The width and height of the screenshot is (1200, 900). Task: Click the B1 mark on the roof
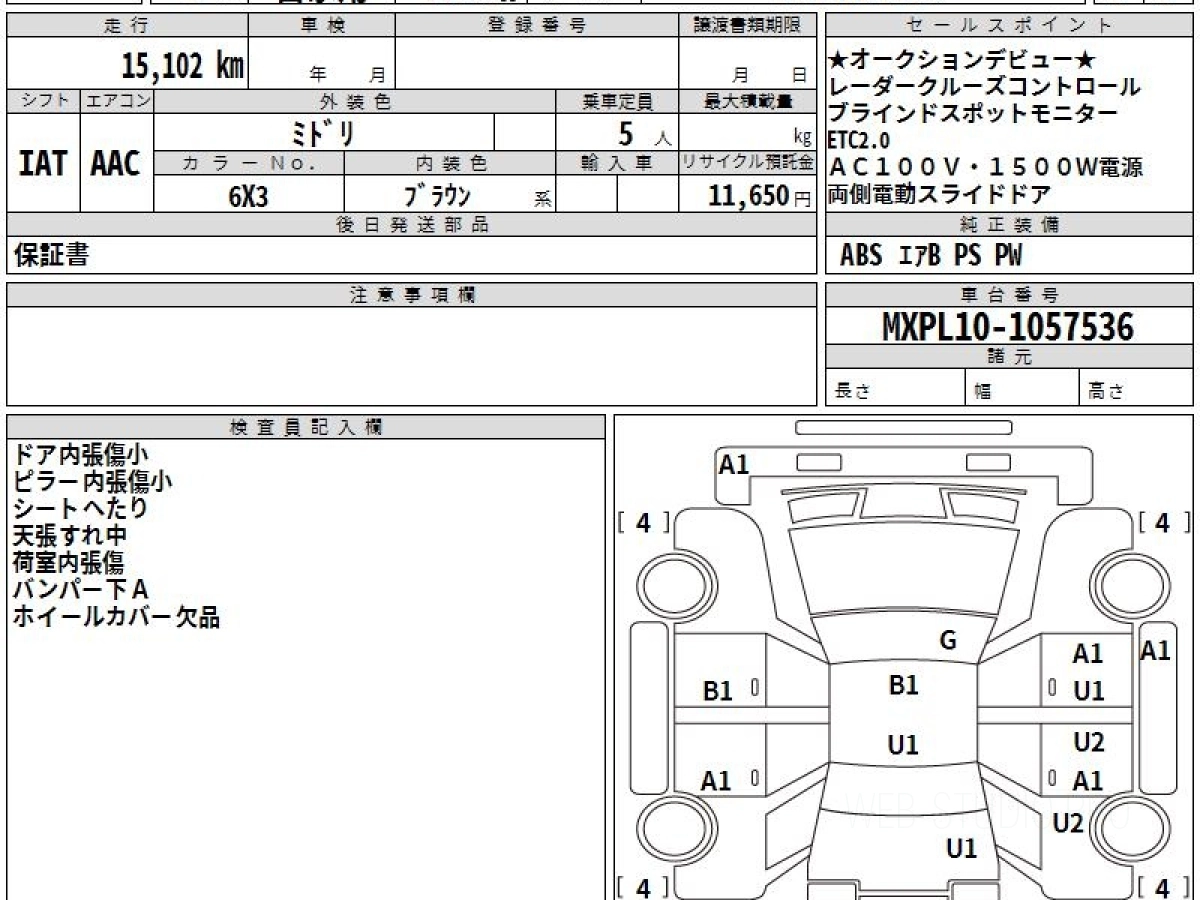click(903, 686)
